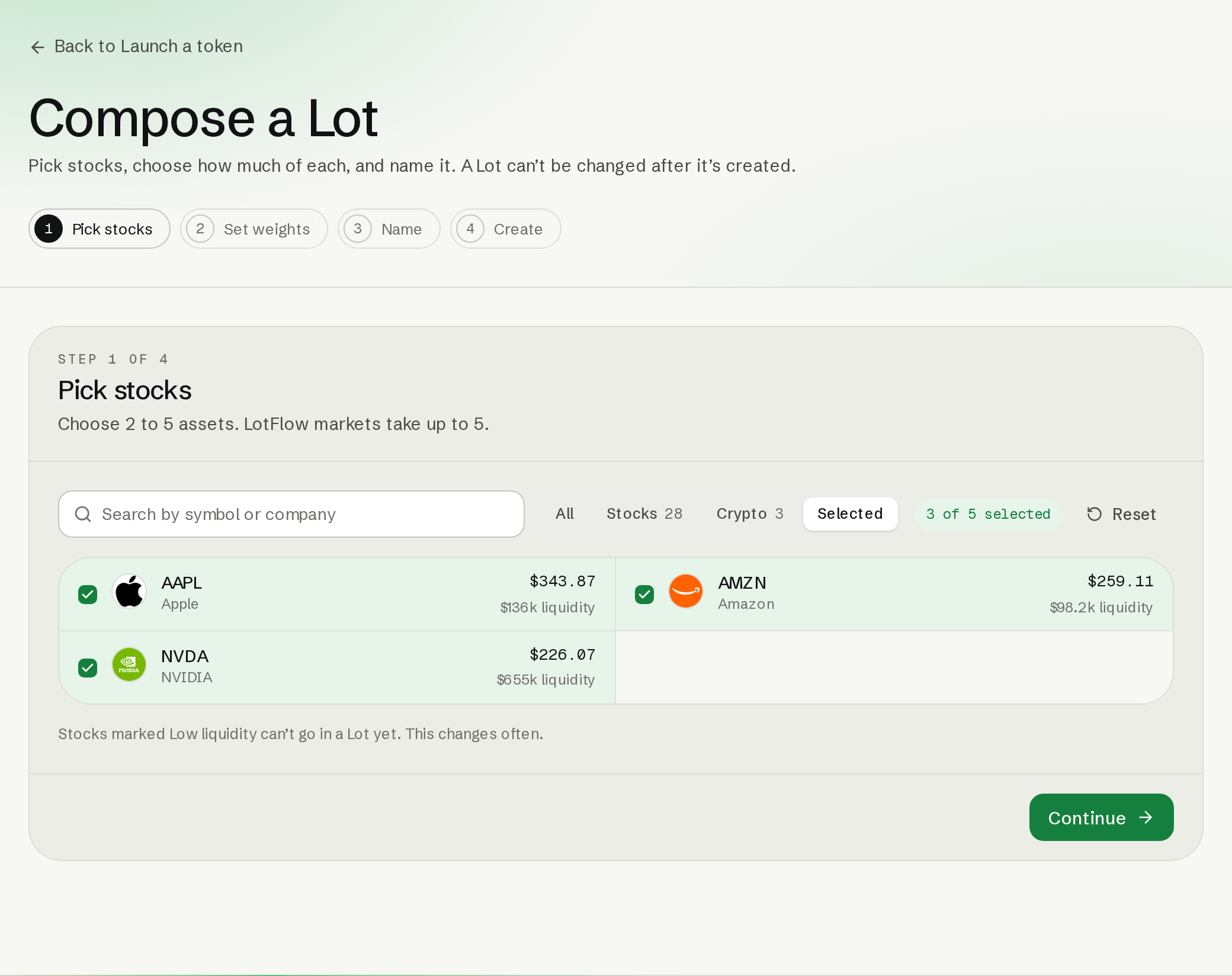Viewport: 1232px width, 976px height.
Task: Click the $136k liquidity text
Action: [x=547, y=608]
